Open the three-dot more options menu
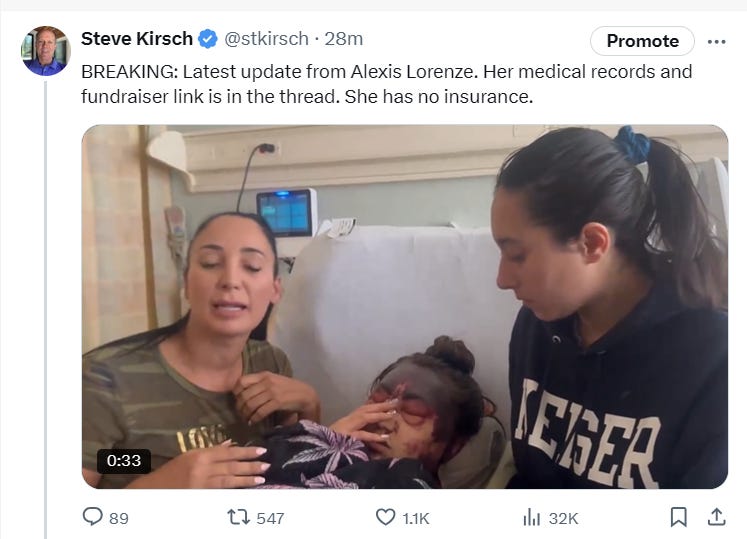The height and width of the screenshot is (539, 747). click(x=716, y=41)
